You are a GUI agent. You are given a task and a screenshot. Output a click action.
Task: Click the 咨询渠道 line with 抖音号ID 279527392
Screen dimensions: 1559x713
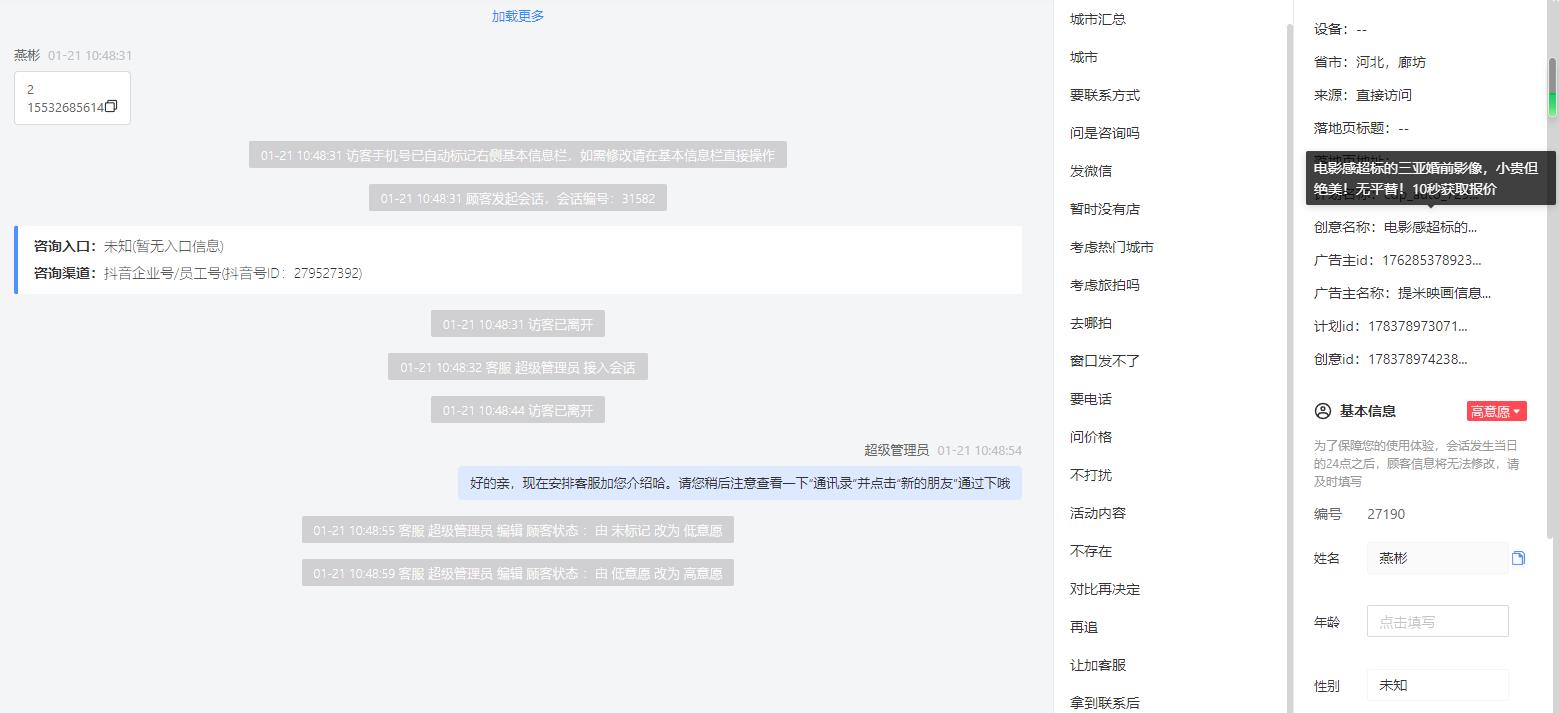tap(198, 273)
